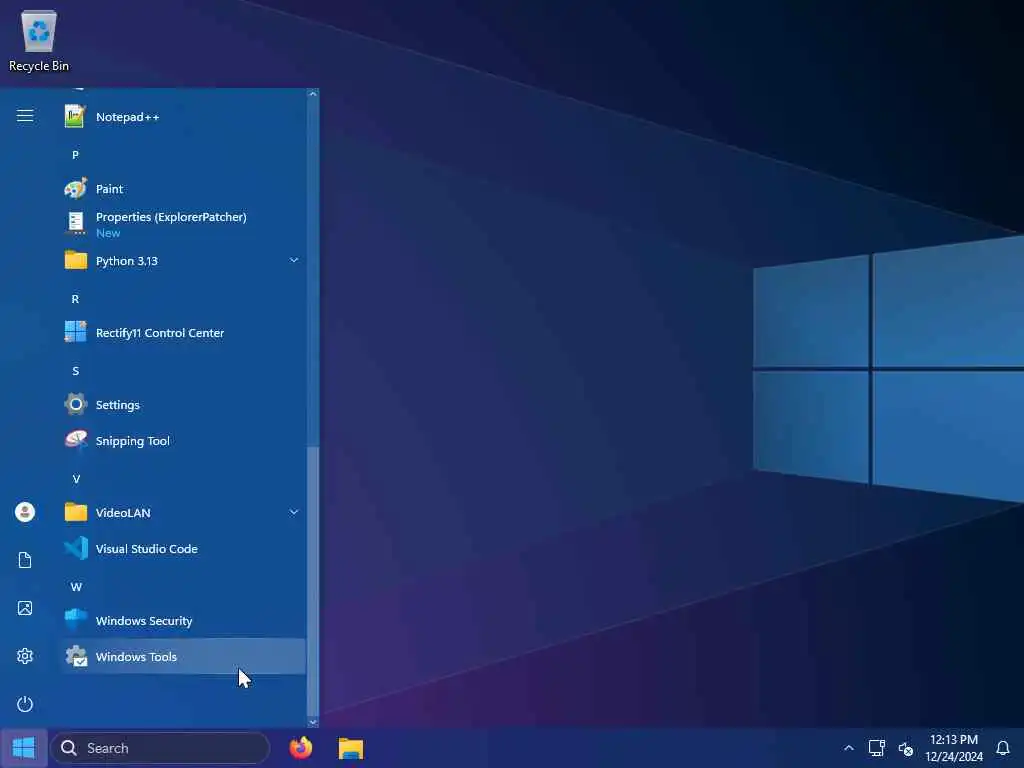Launch Notepad++ via its icon
Screen dimensions: 1024x768
(75, 117)
